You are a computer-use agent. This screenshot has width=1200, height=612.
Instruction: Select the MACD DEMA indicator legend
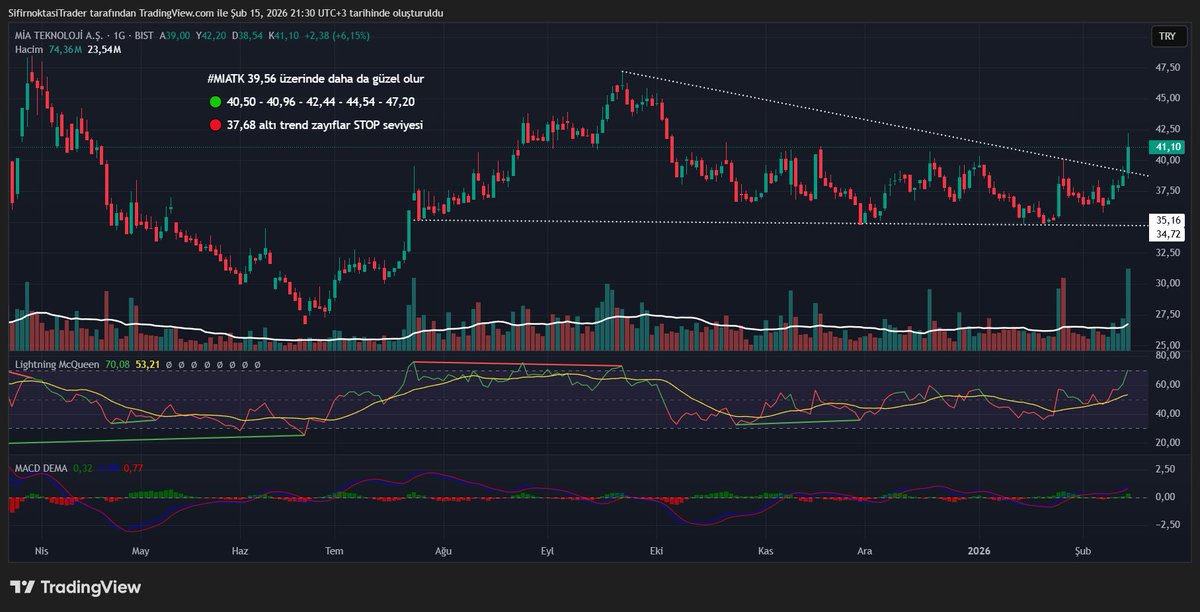pyautogui.click(x=39, y=467)
